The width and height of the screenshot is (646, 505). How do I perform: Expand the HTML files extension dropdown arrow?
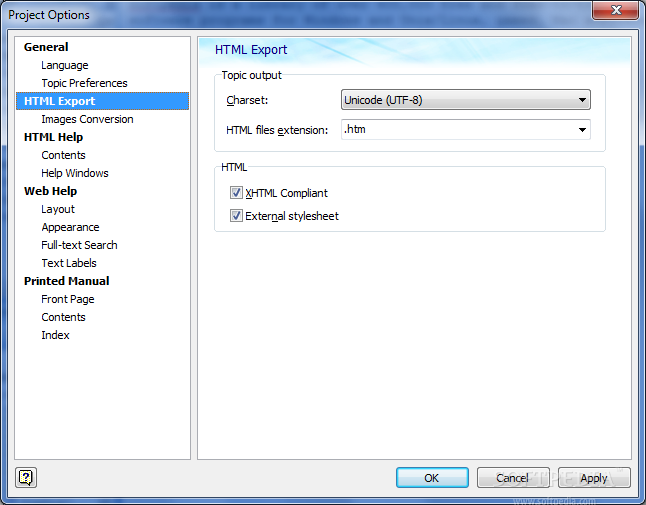(x=582, y=130)
